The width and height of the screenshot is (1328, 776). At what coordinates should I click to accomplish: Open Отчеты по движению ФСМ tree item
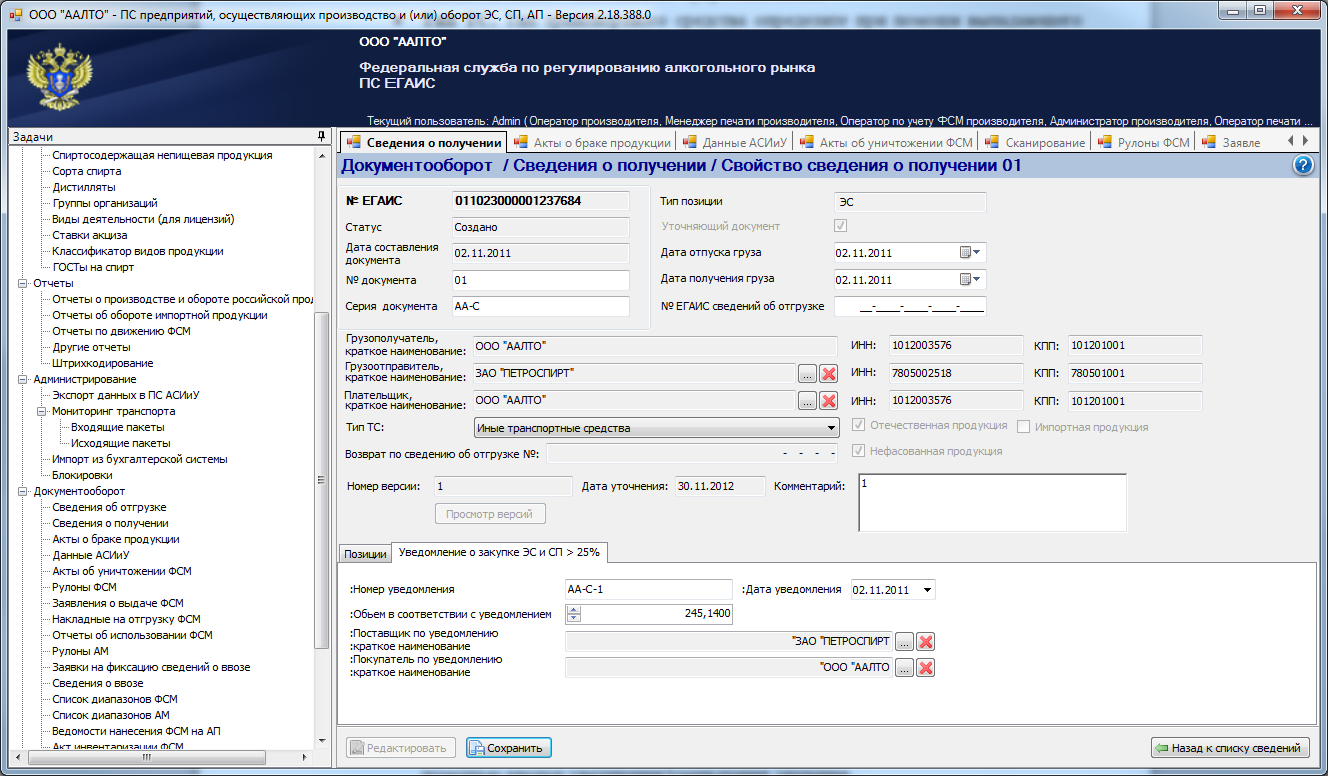(x=121, y=331)
